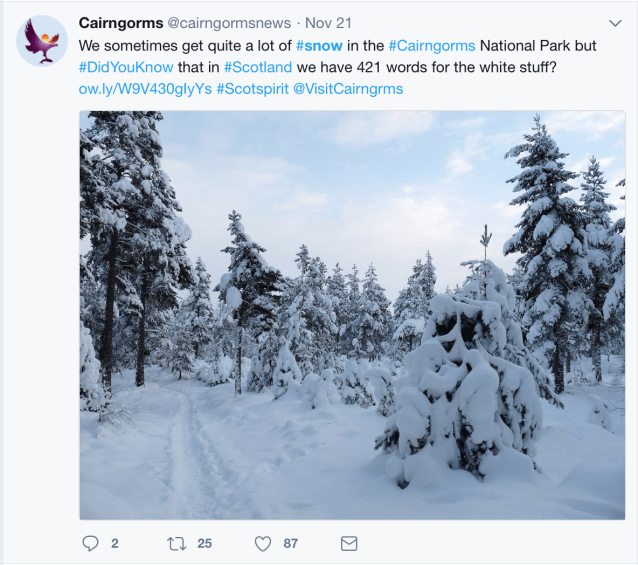This screenshot has height=565, width=638.
Task: View the 25 retweets count
Action: [x=205, y=543]
